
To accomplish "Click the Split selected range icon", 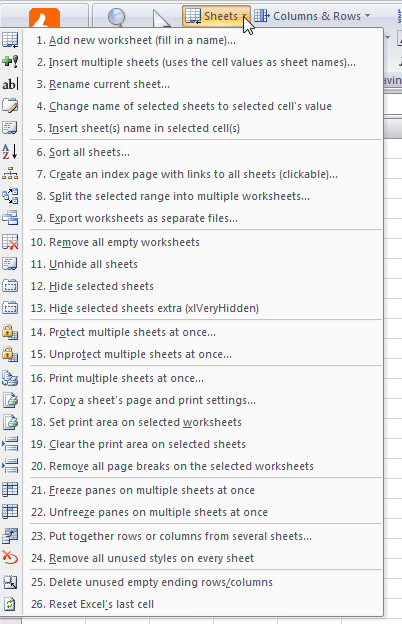I will click(x=10, y=196).
